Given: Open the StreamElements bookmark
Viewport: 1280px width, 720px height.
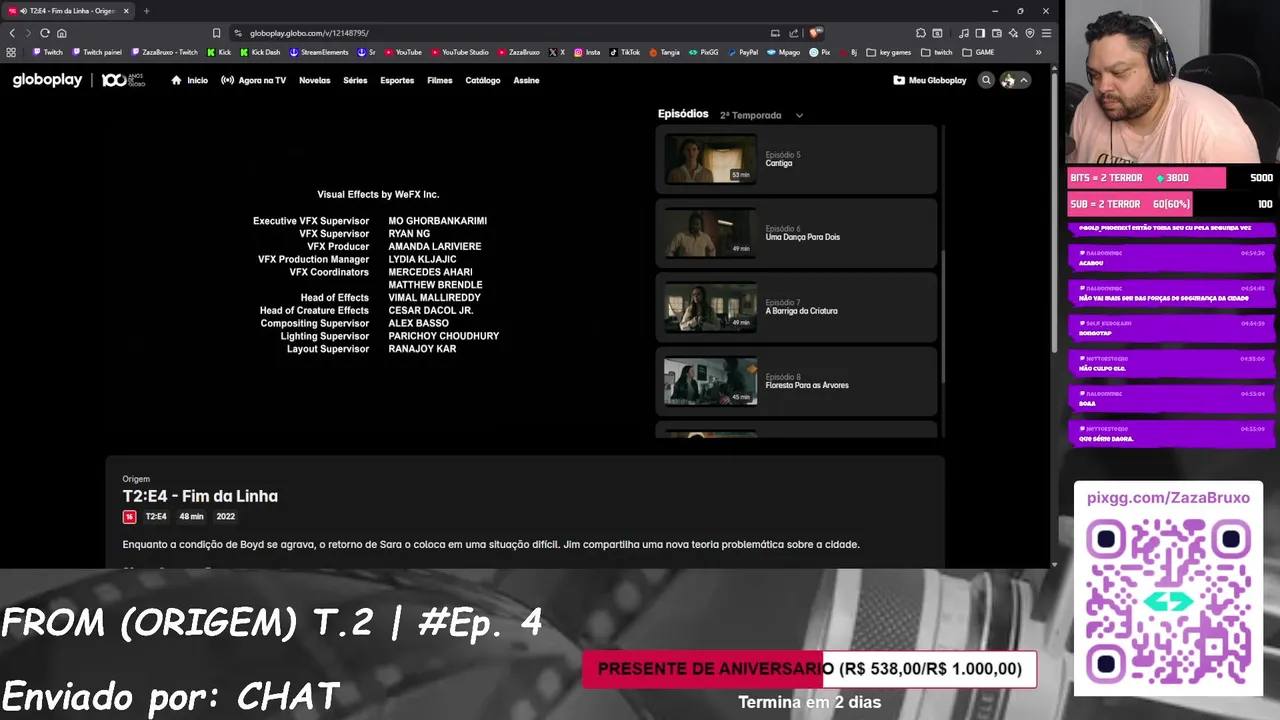Looking at the screenshot, I should point(319,52).
